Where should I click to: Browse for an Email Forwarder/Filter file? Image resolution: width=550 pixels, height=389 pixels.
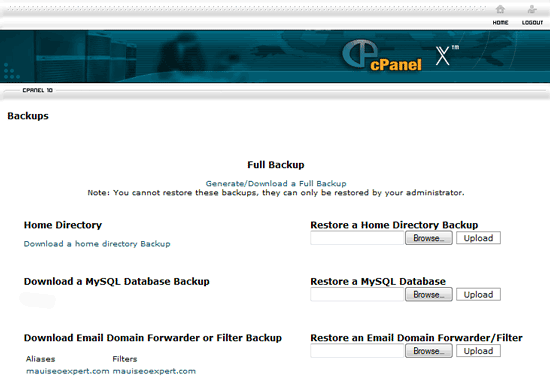[x=429, y=351]
